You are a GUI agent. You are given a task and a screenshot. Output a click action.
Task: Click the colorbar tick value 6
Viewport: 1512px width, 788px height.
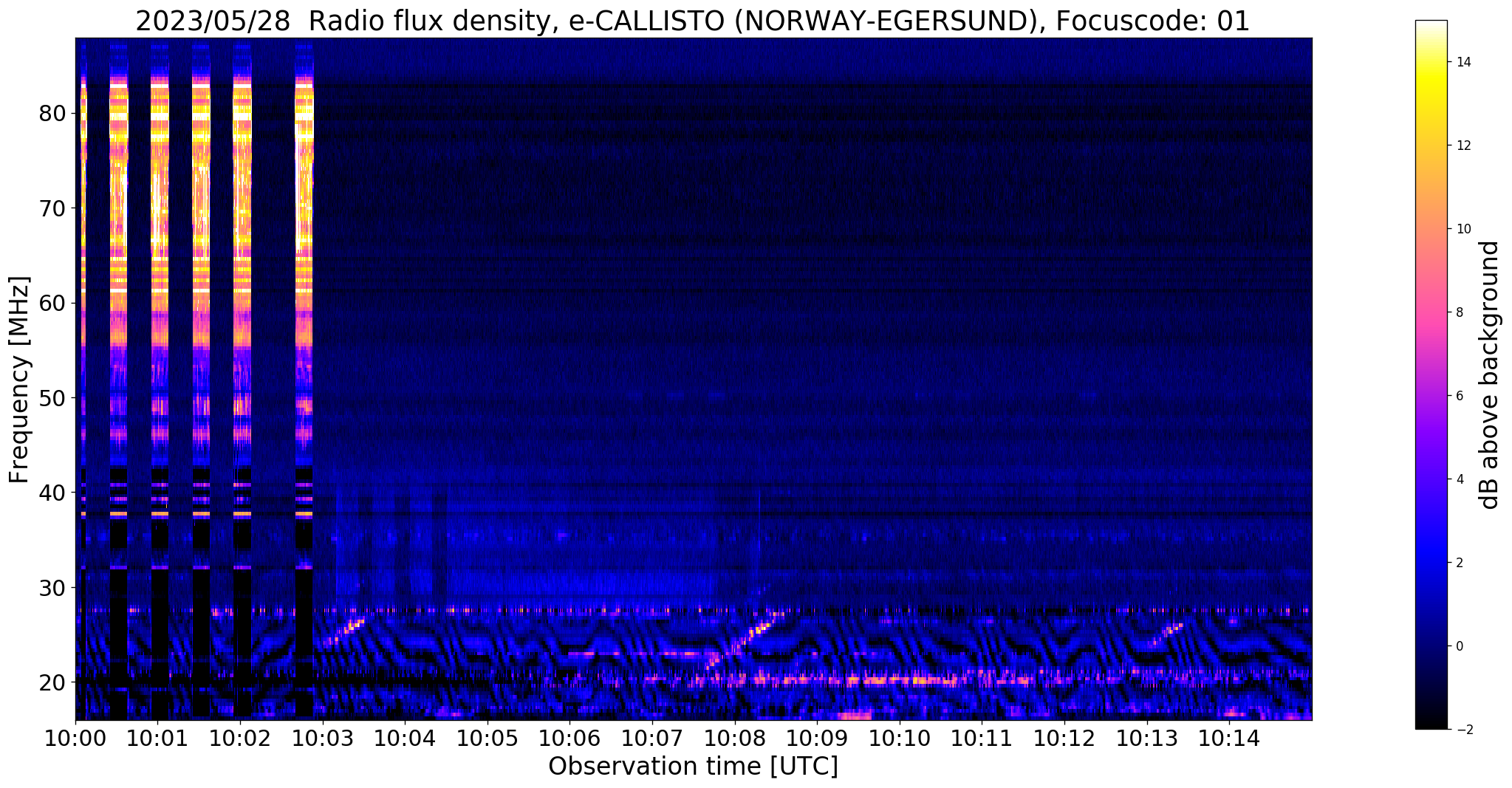(x=1460, y=396)
